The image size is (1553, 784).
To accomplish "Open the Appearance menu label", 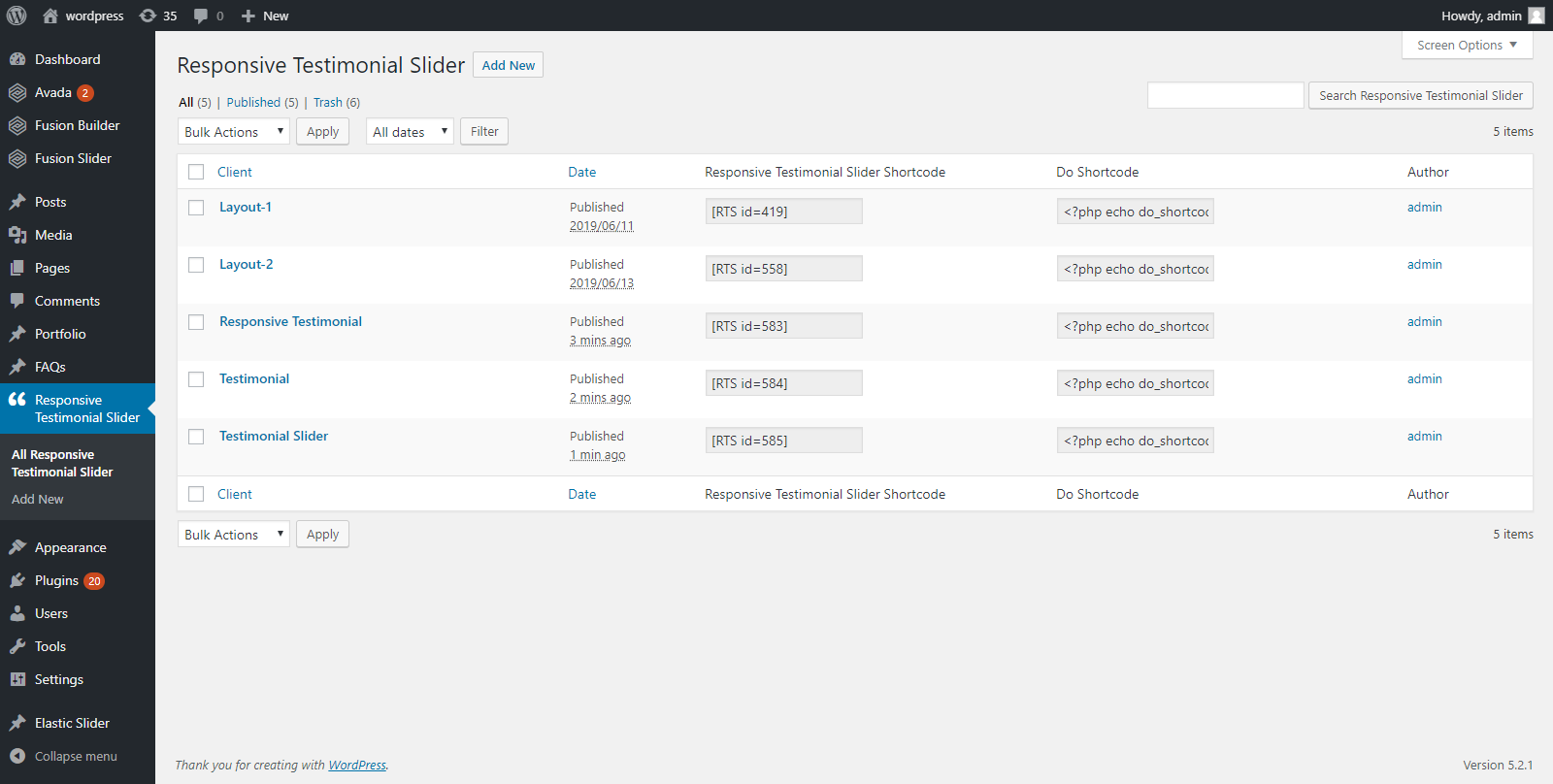I will coord(71,547).
